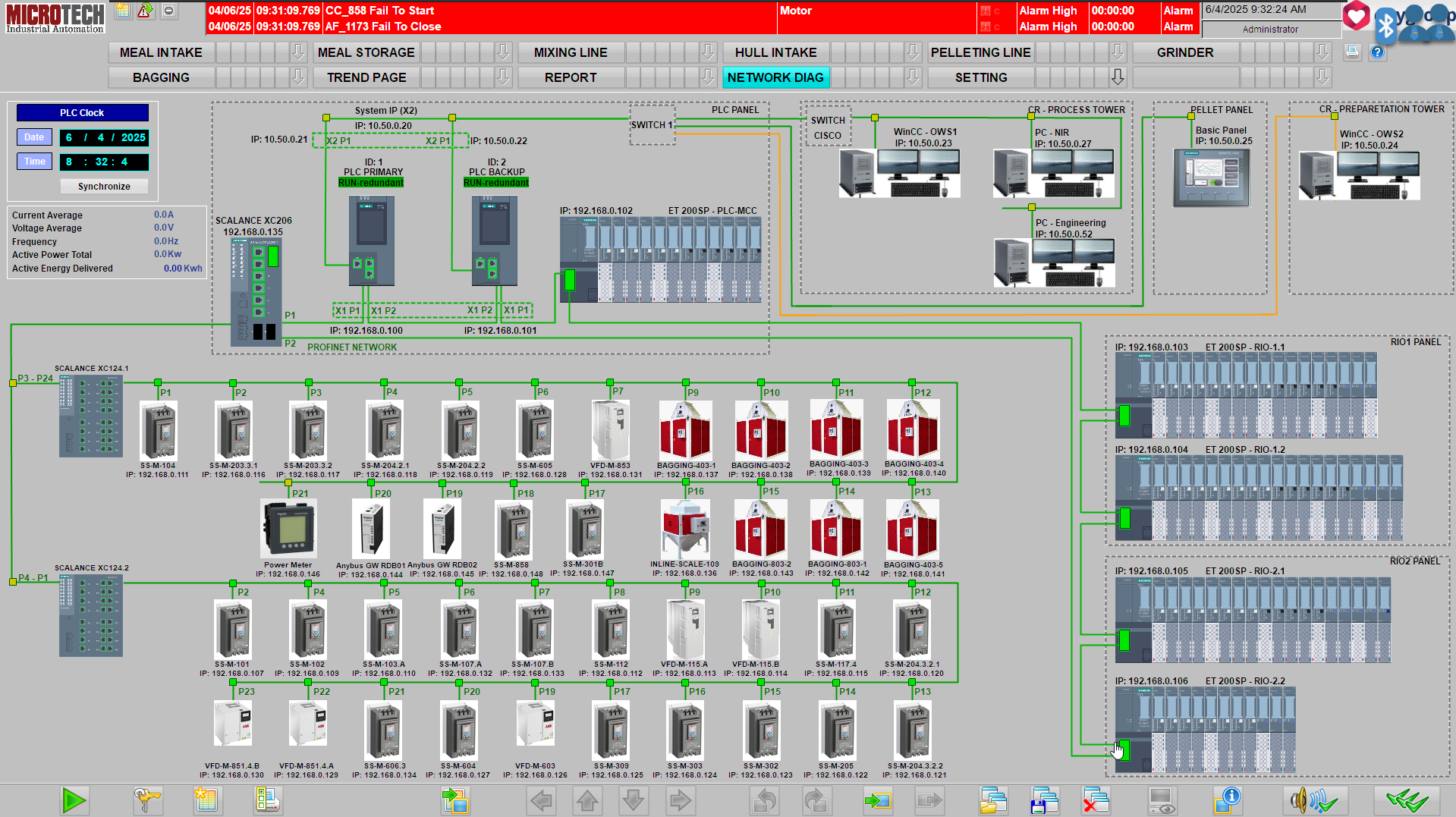
Task: Click the delete screens red X icon
Action: click(1096, 800)
